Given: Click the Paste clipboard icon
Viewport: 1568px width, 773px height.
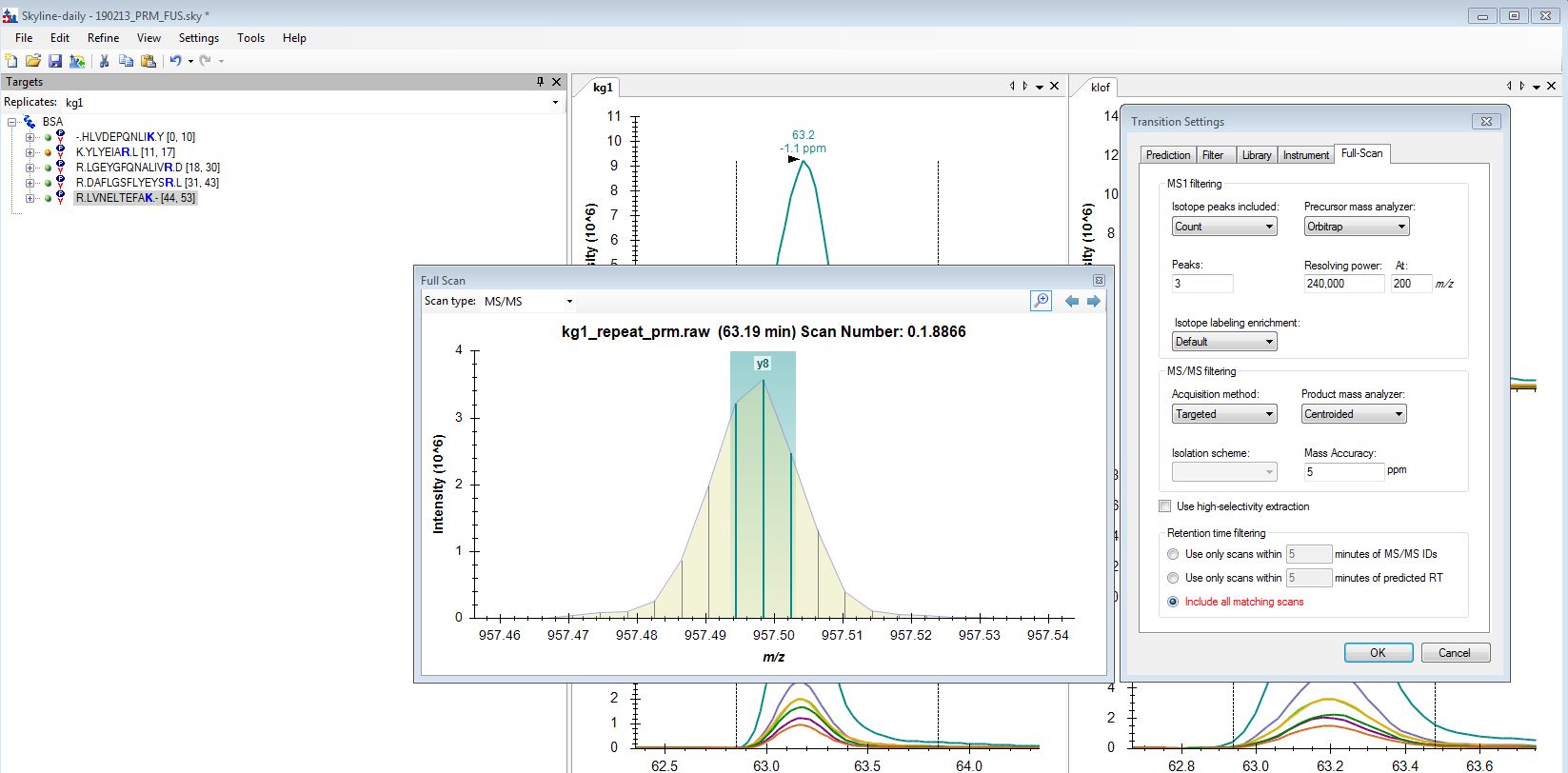Looking at the screenshot, I should coord(149,61).
